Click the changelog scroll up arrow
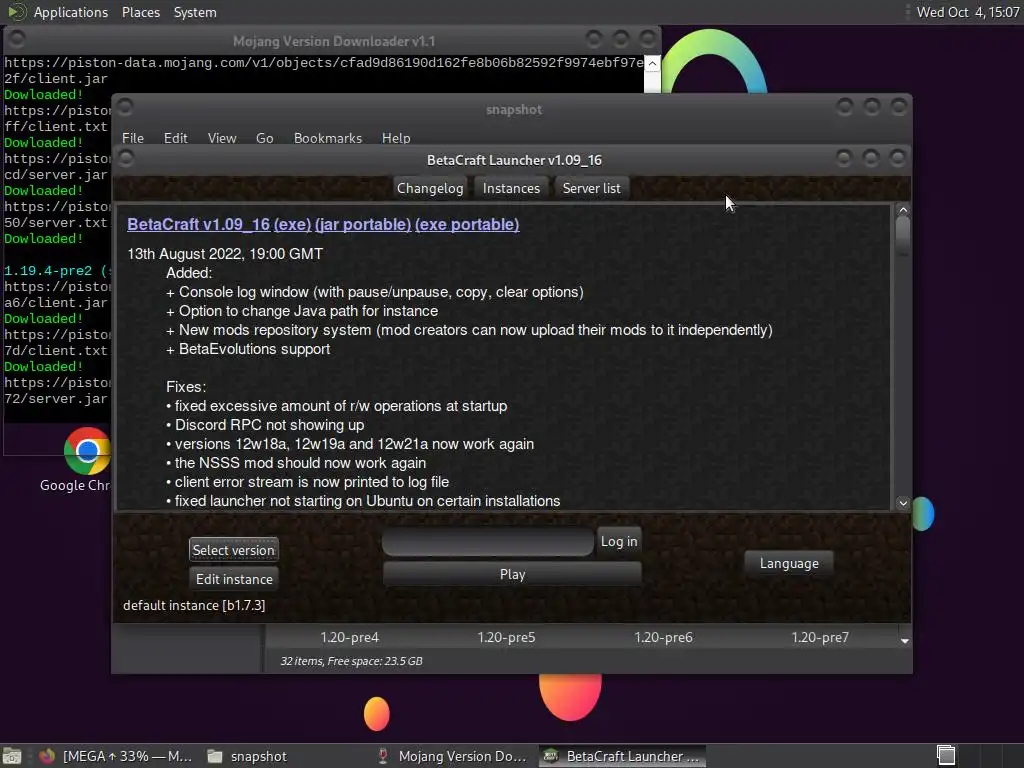Image resolution: width=1024 pixels, height=768 pixels. [x=903, y=210]
